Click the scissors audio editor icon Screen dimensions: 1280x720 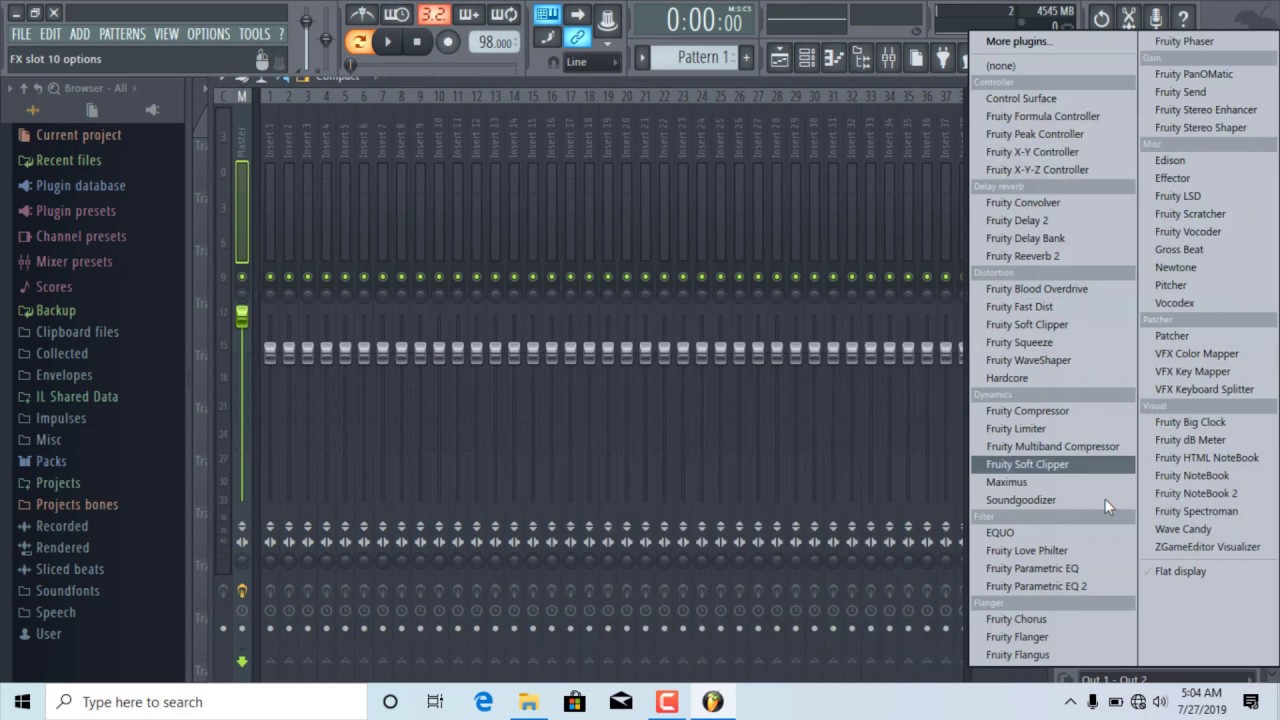(x=1128, y=18)
